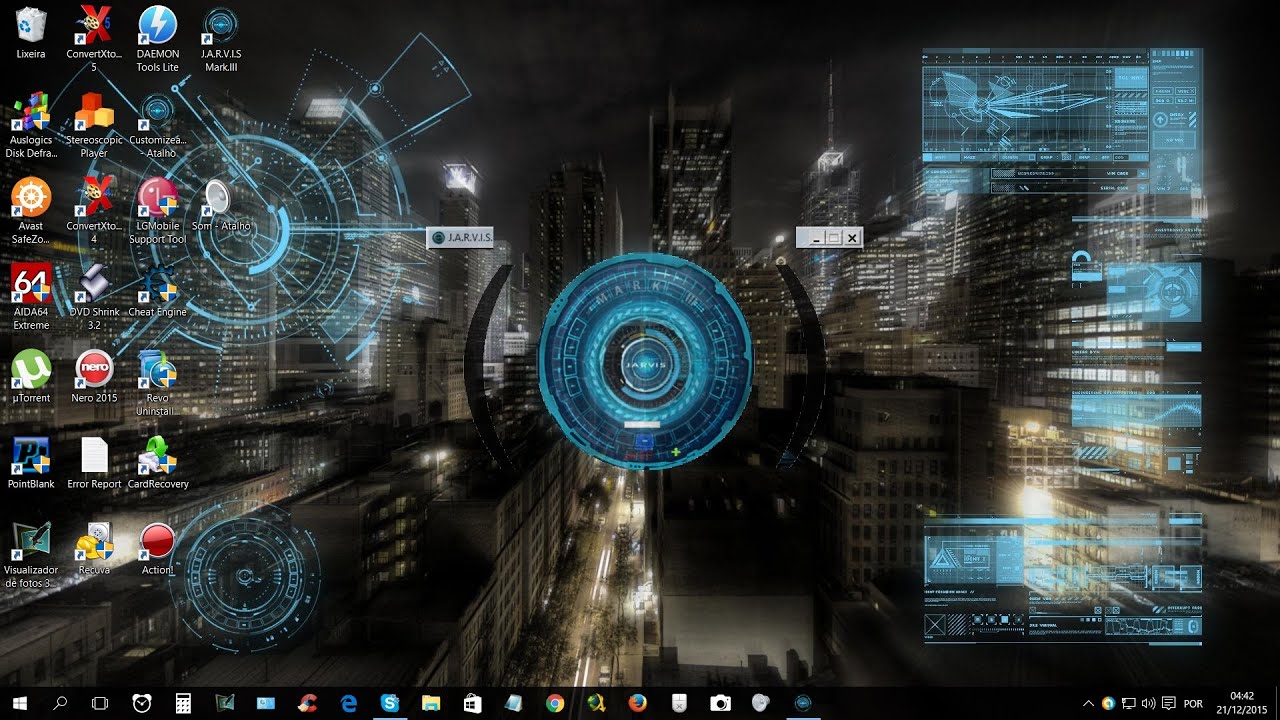Open CCleaner from the taskbar
The width and height of the screenshot is (1280, 720).
point(307,703)
